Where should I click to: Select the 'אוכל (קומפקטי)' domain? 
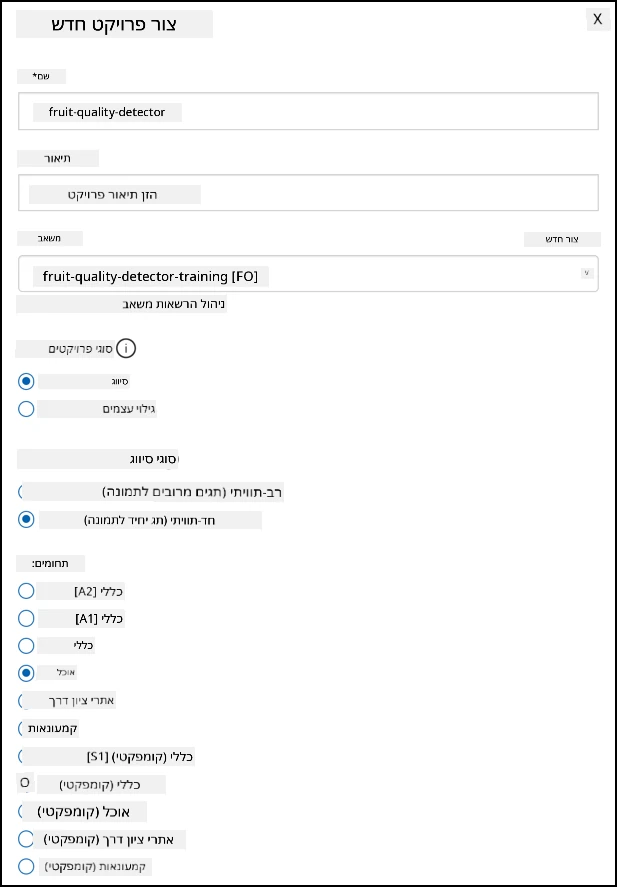(21, 811)
